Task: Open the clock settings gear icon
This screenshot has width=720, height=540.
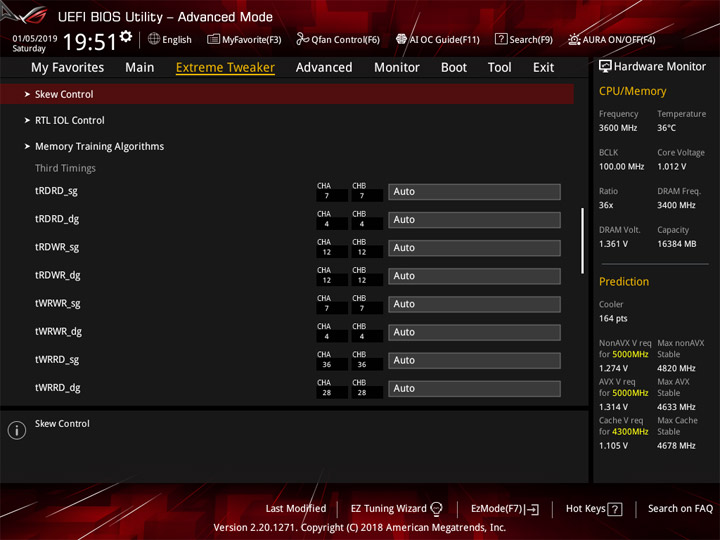Action: tap(126, 36)
